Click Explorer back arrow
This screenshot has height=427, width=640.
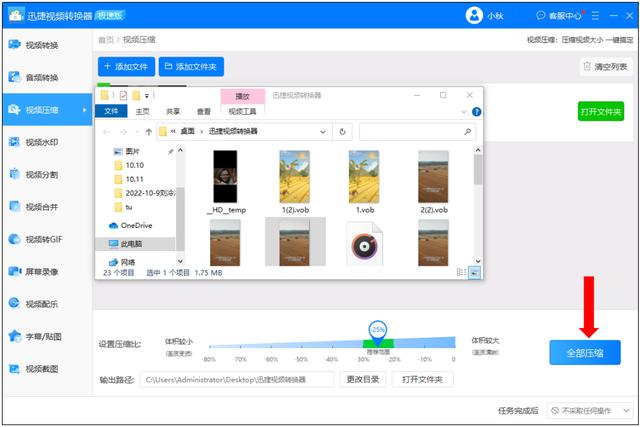click(x=106, y=132)
